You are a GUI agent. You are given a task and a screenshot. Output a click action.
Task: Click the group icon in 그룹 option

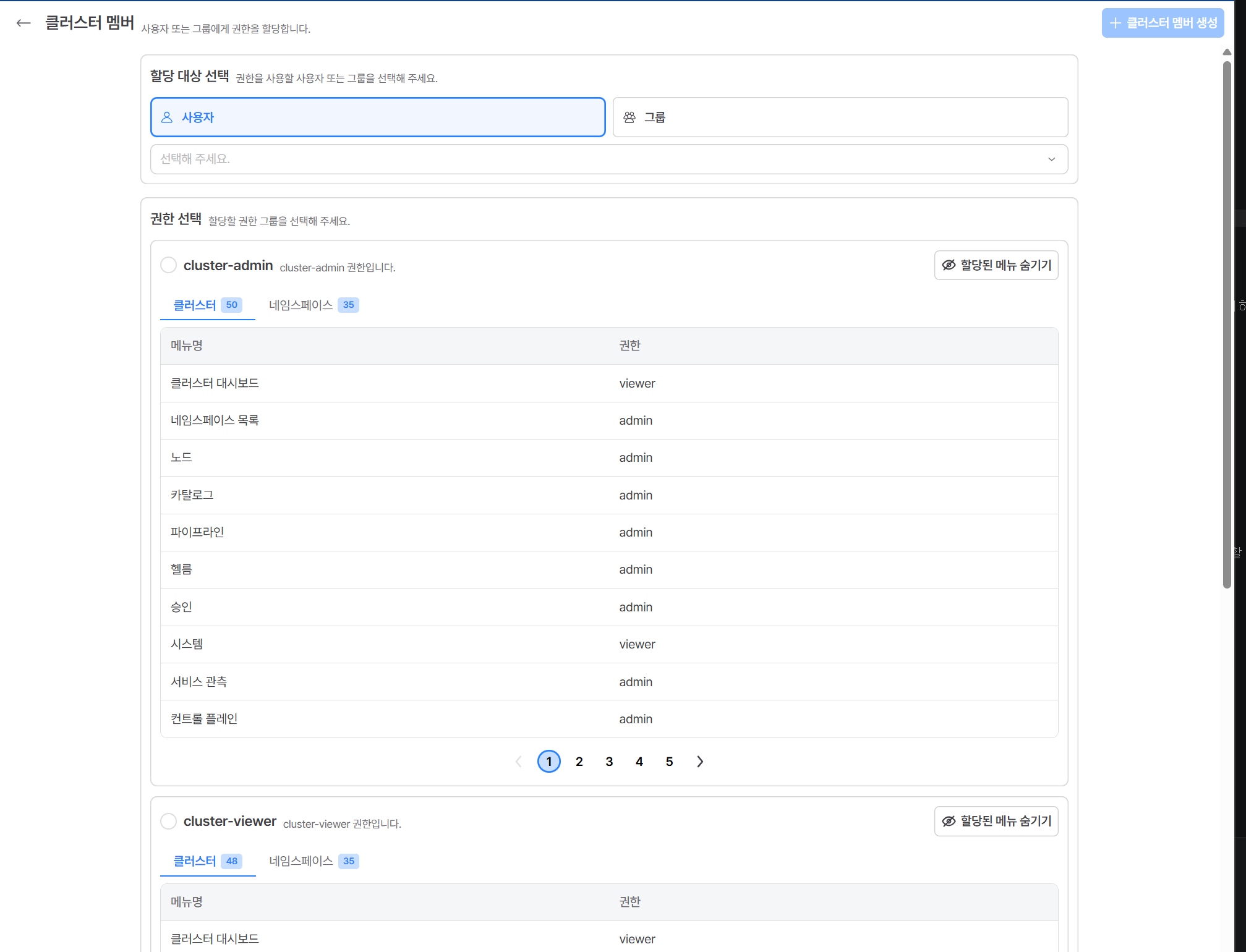coord(629,117)
